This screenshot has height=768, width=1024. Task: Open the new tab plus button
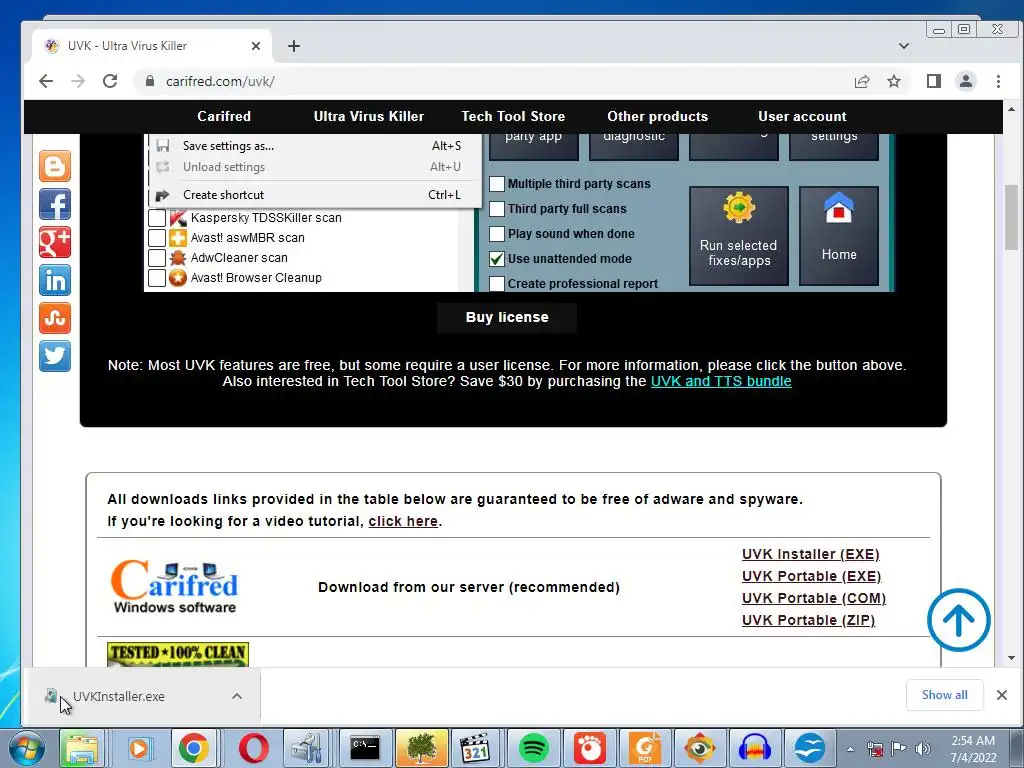[x=294, y=46]
